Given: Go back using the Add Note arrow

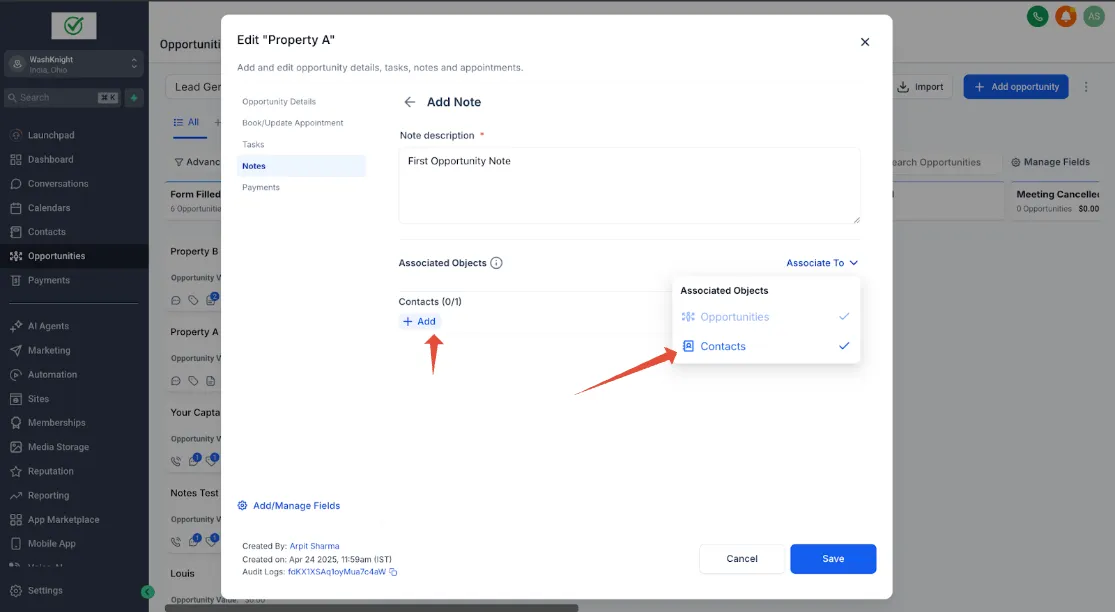Looking at the screenshot, I should (410, 102).
